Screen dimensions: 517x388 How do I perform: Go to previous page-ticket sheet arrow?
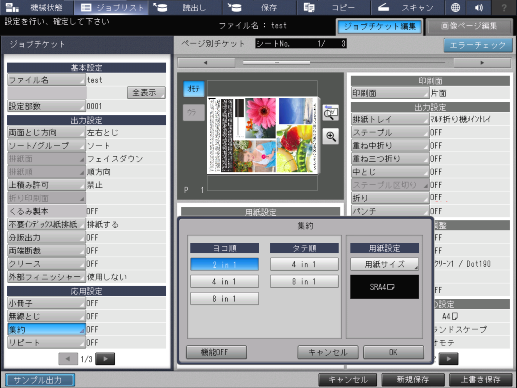(206, 63)
